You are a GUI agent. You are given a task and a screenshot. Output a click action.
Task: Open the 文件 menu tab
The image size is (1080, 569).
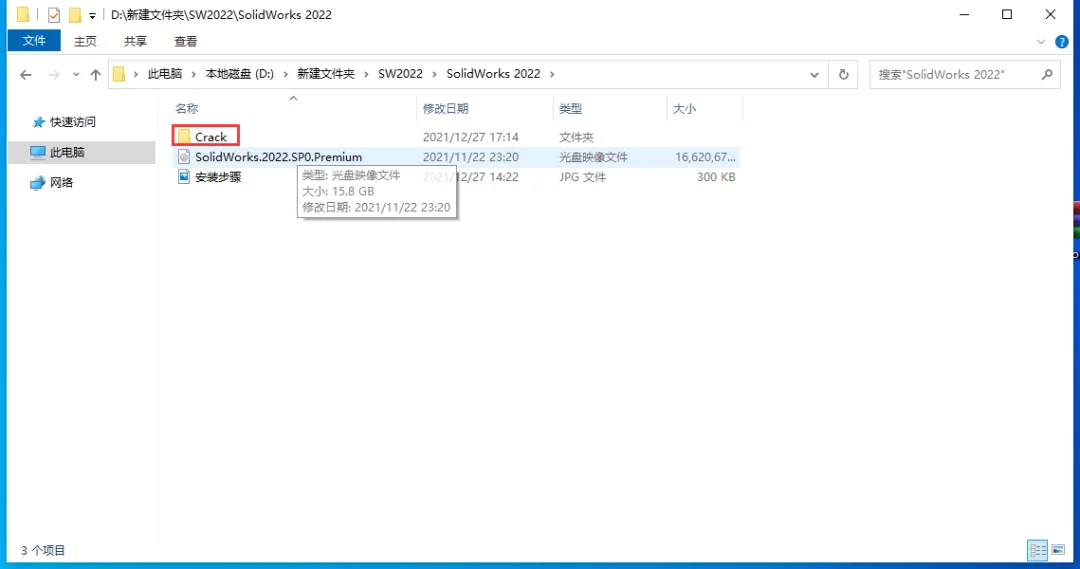tap(34, 41)
